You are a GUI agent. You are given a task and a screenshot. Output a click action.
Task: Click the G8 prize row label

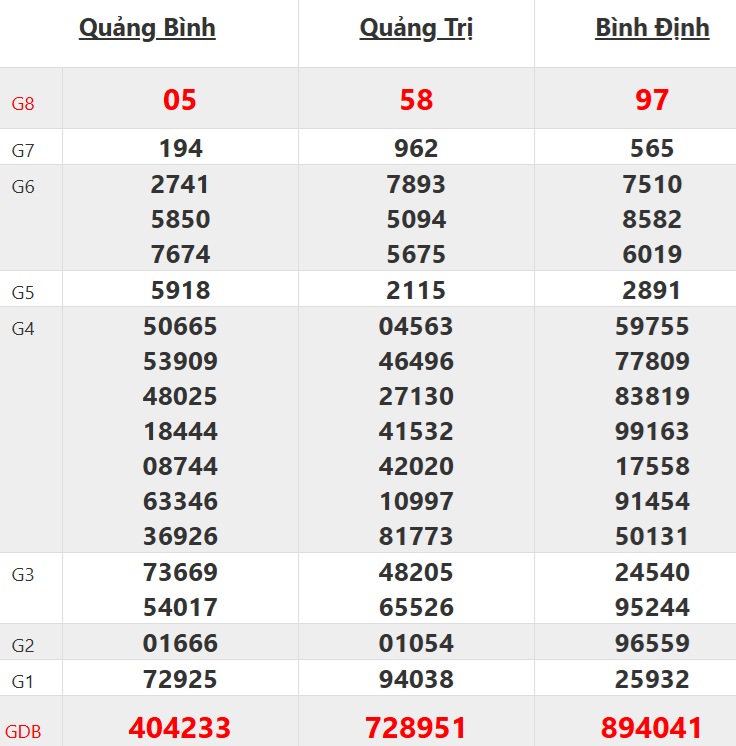(x=23, y=103)
